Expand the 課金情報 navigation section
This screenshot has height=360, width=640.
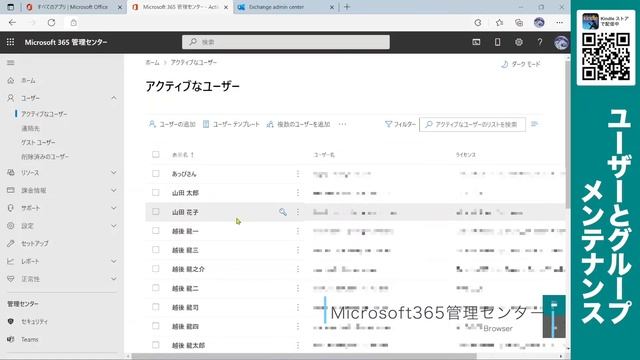(114, 190)
